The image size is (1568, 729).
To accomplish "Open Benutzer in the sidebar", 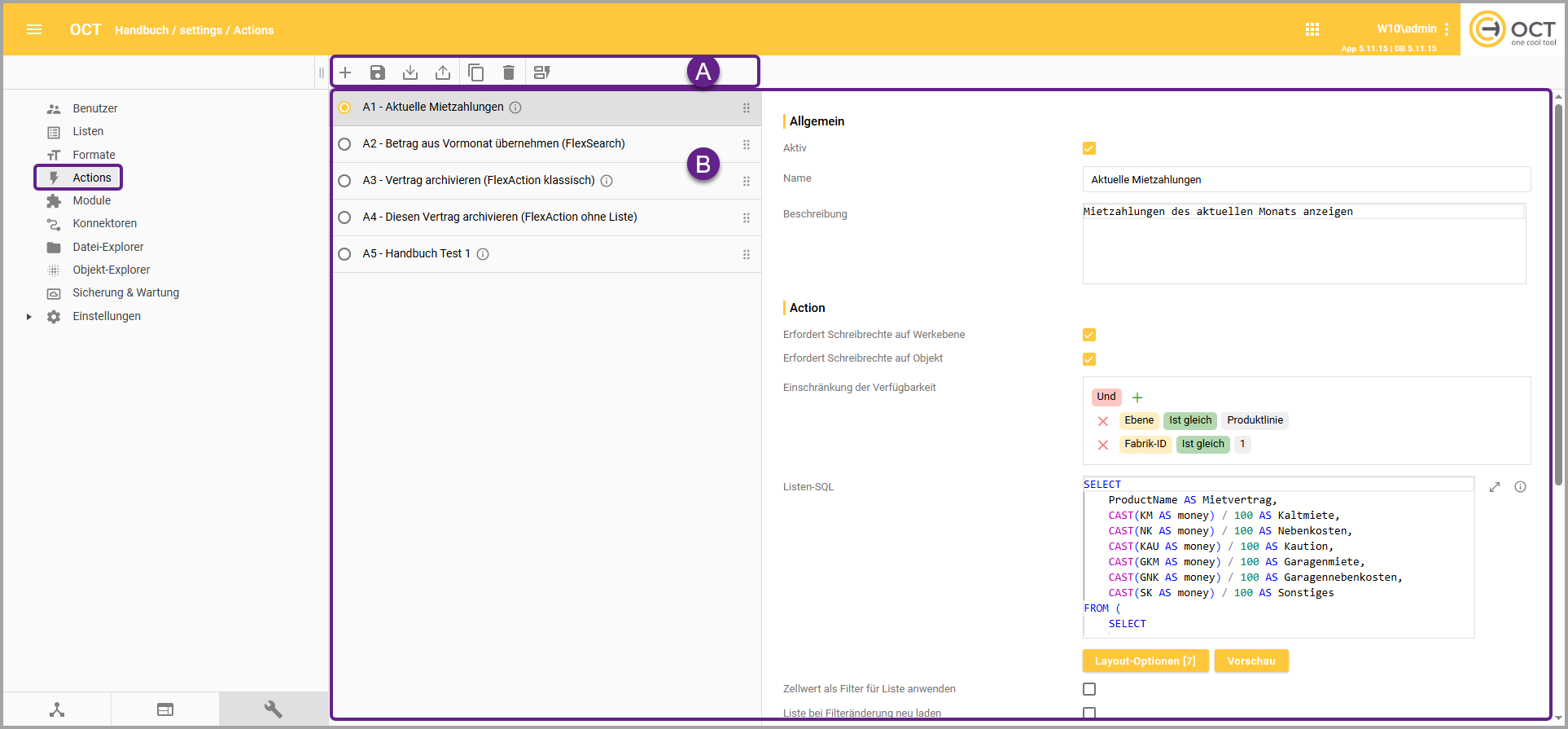I will point(95,108).
